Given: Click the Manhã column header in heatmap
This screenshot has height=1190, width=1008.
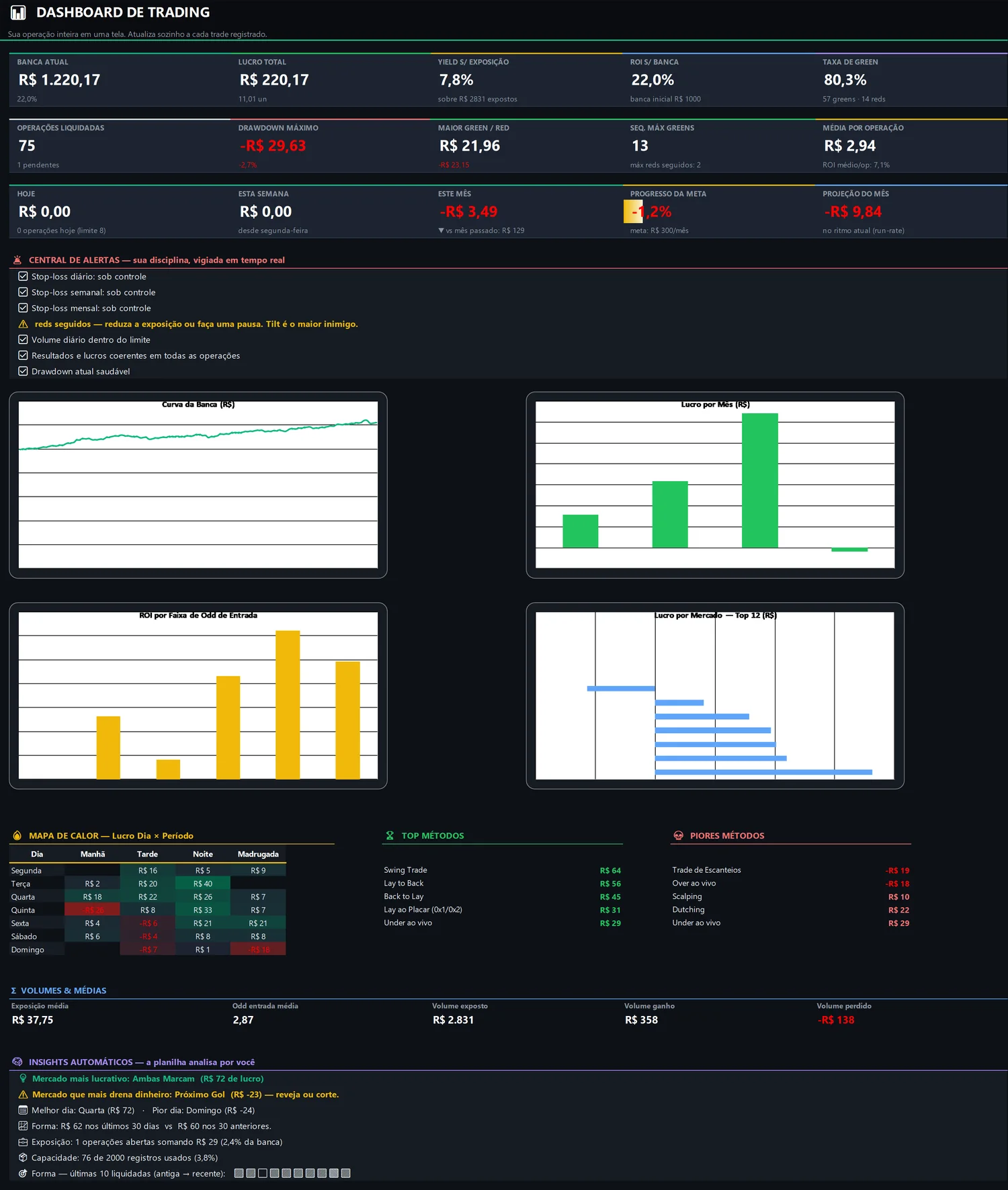Looking at the screenshot, I should tap(93, 854).
